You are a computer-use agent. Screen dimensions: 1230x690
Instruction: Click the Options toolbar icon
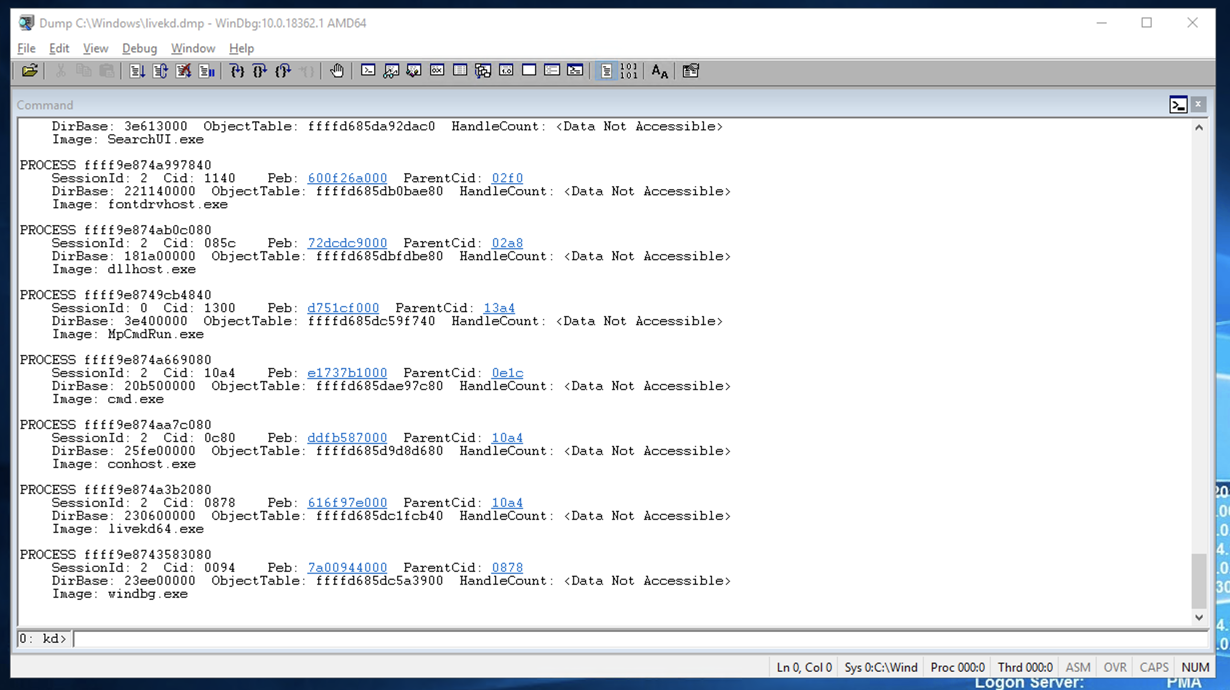(691, 71)
